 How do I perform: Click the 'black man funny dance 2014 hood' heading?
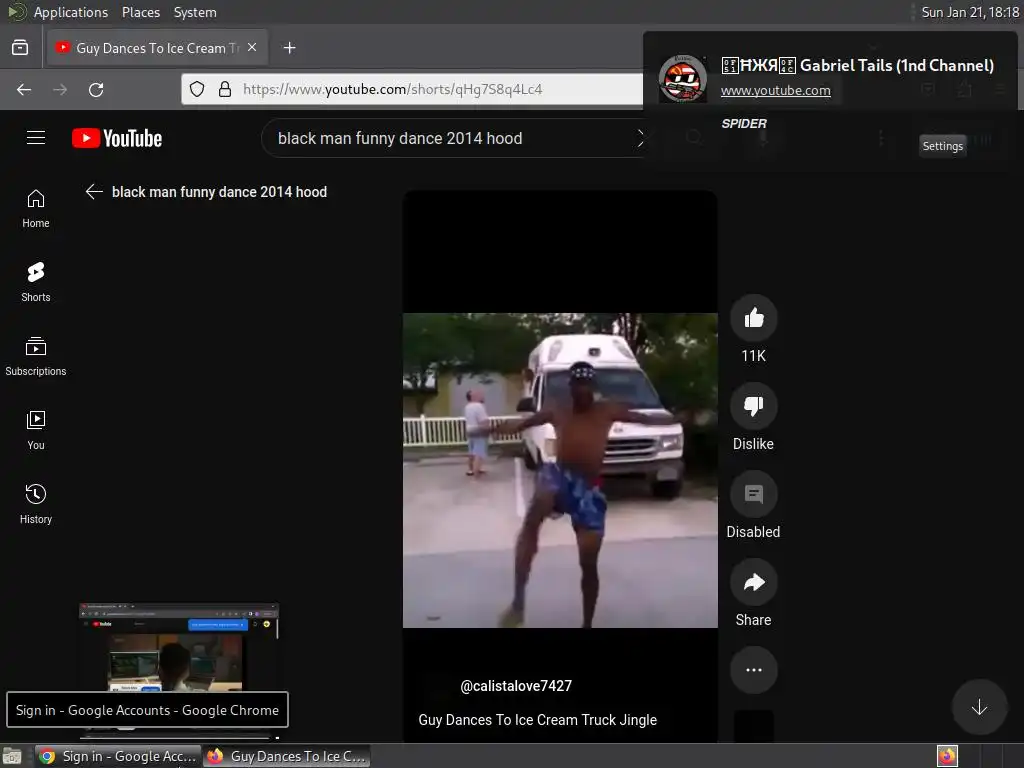(x=219, y=192)
